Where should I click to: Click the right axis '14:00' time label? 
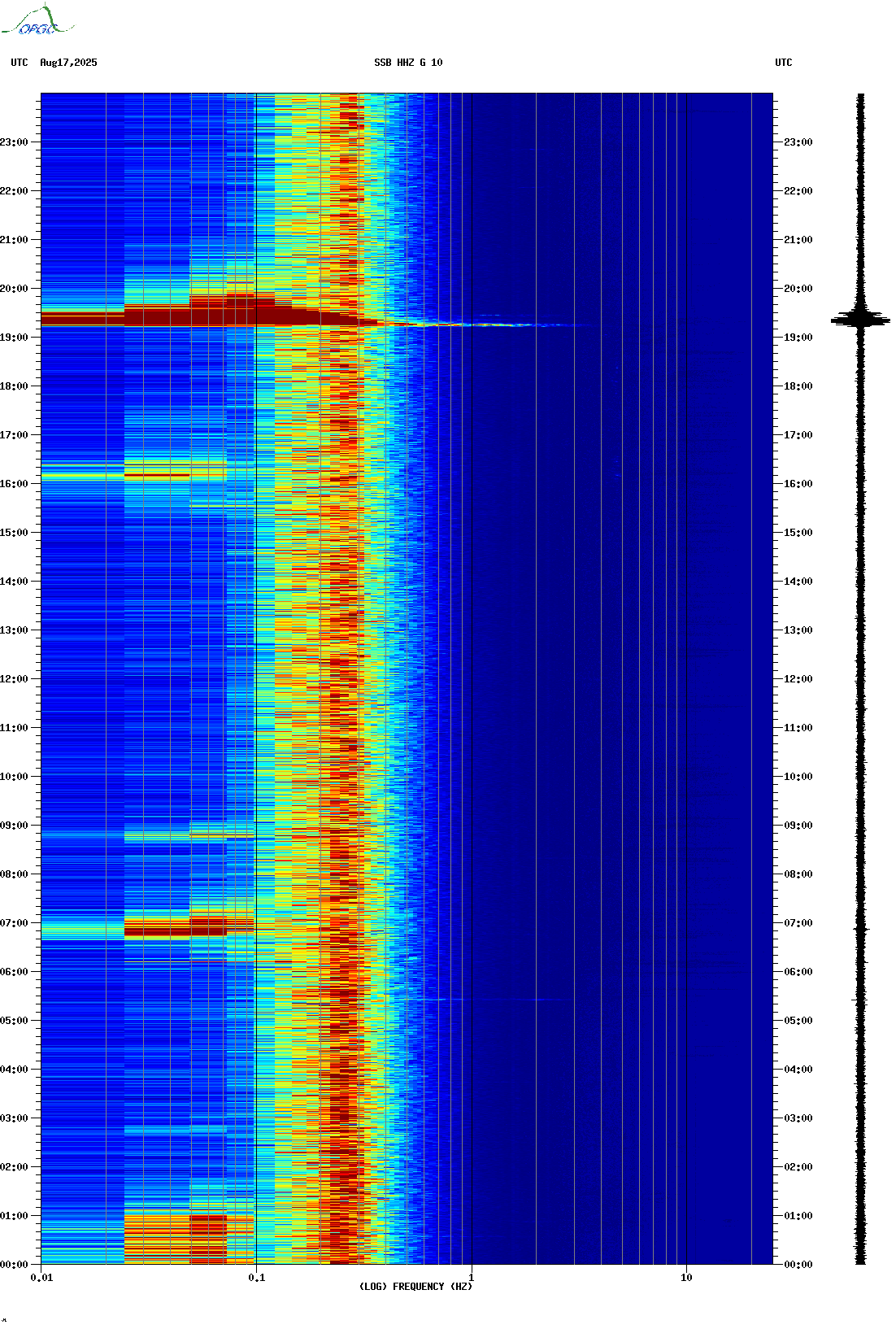coord(798,582)
